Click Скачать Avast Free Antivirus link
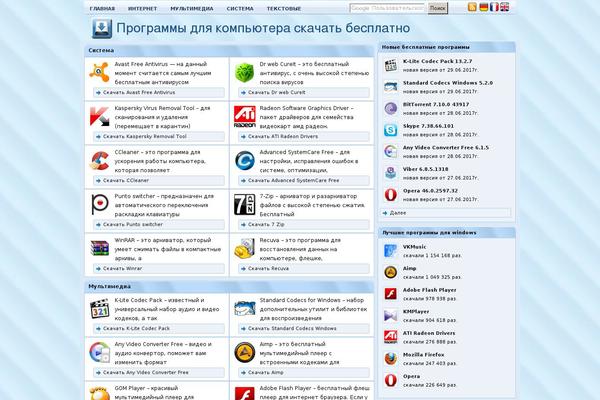This screenshot has width=600, height=400. 158,93
